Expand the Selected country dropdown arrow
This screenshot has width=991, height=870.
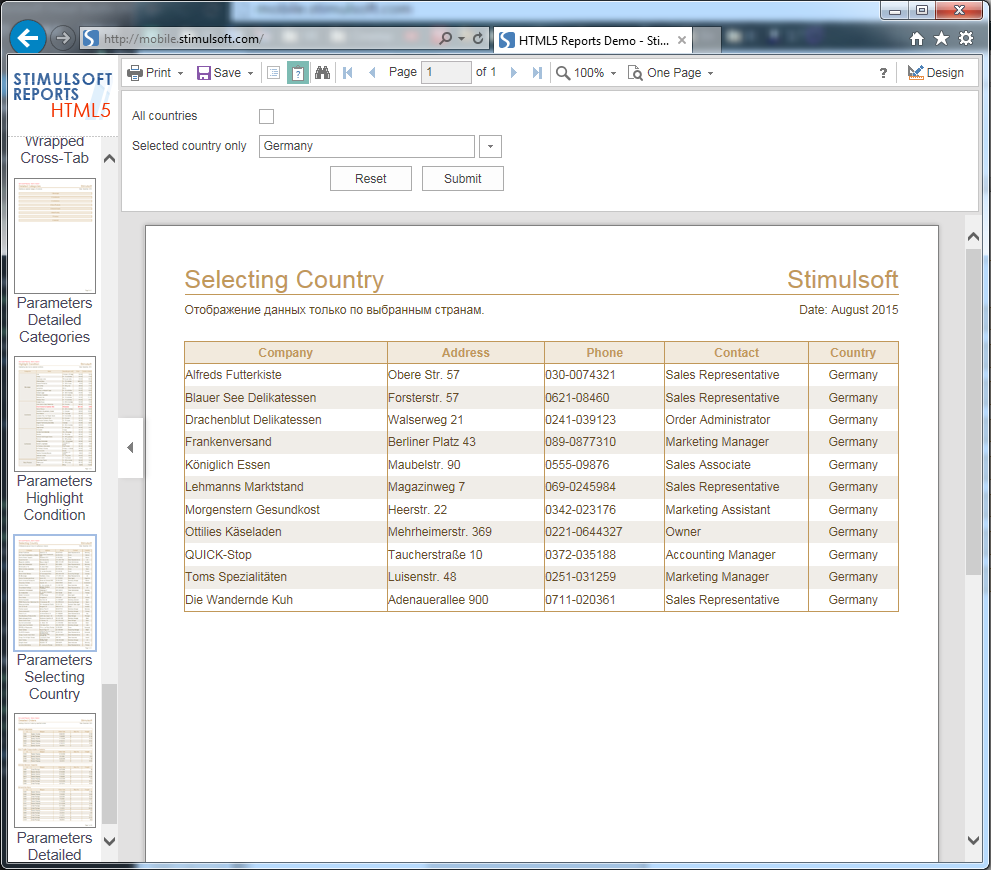click(x=490, y=147)
